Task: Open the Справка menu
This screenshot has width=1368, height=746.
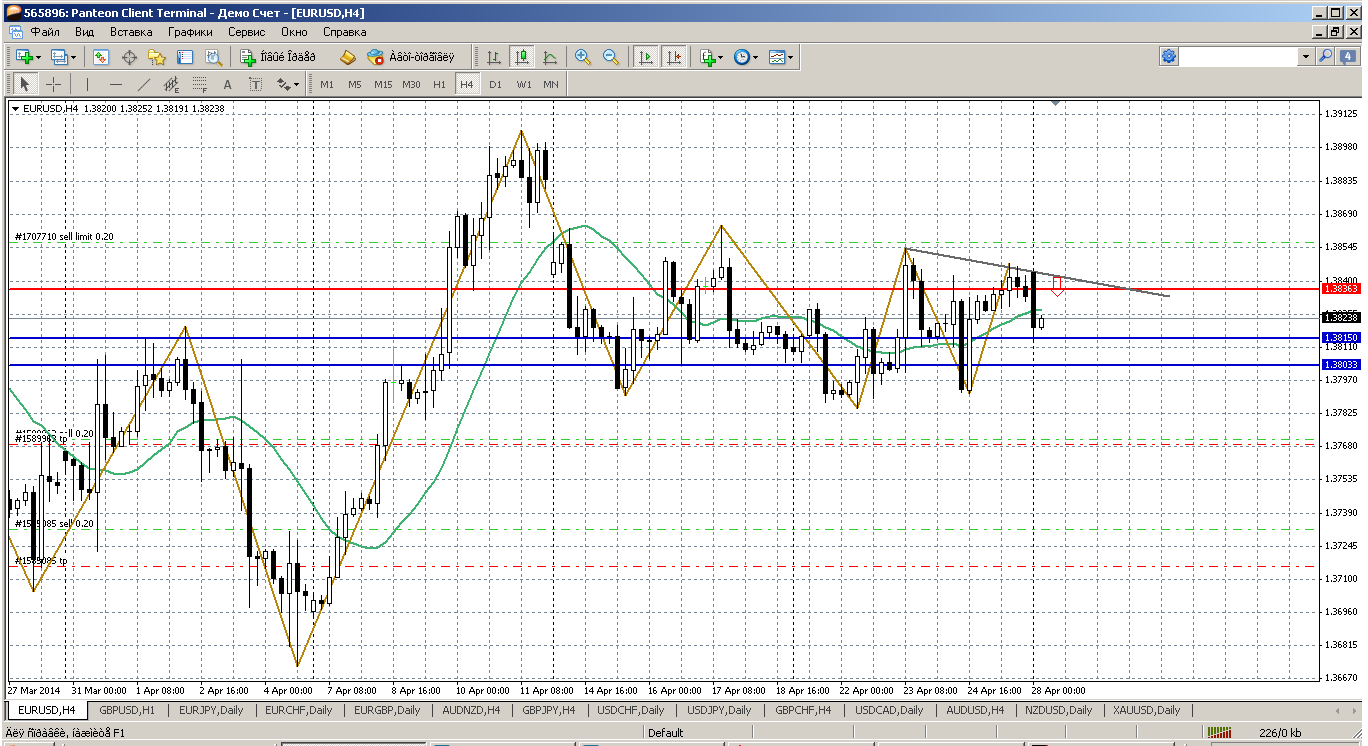Action: [344, 32]
